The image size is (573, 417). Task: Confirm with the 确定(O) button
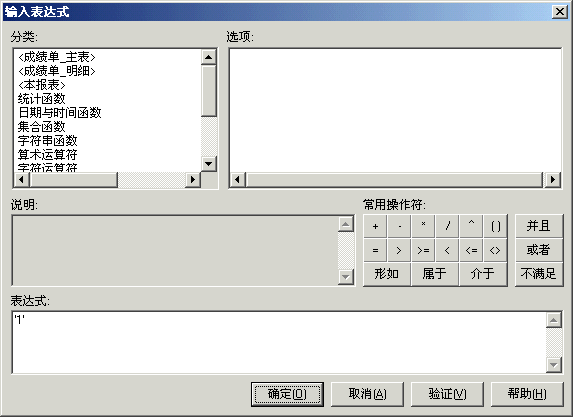coord(287,394)
